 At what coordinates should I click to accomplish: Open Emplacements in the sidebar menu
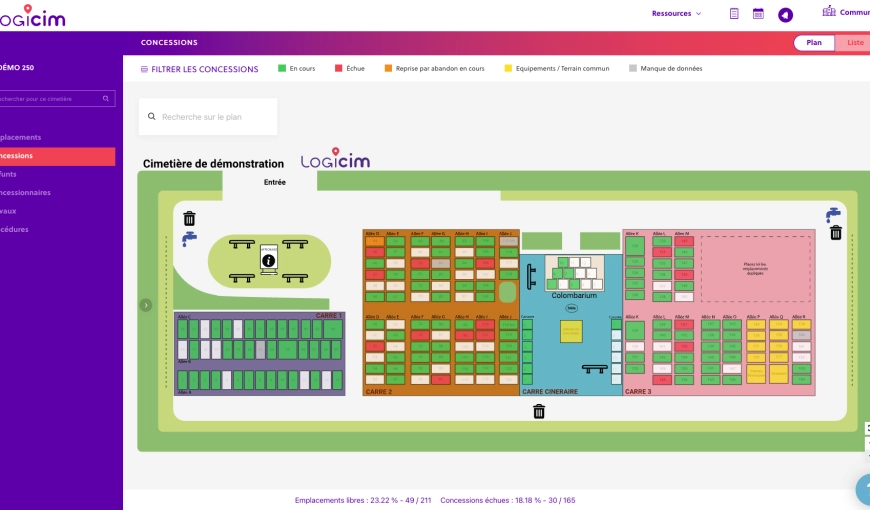pos(21,137)
